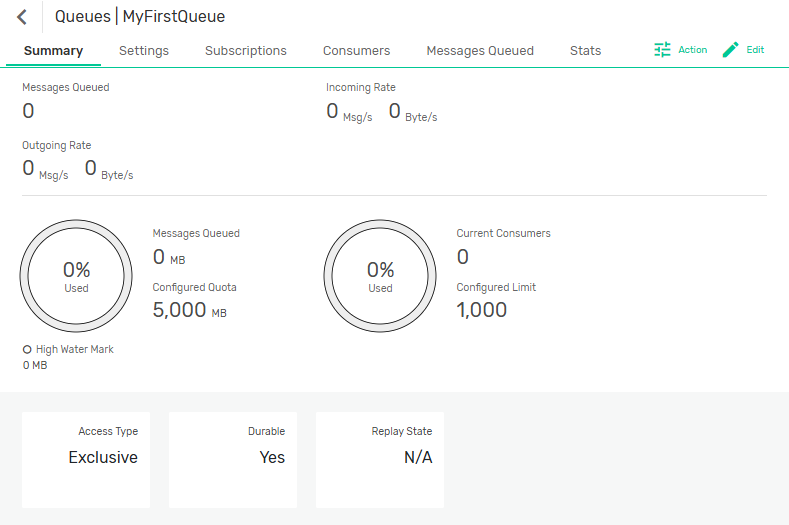Click the message quota usage gauge
Viewport: 789px width, 525px height.
[76, 275]
